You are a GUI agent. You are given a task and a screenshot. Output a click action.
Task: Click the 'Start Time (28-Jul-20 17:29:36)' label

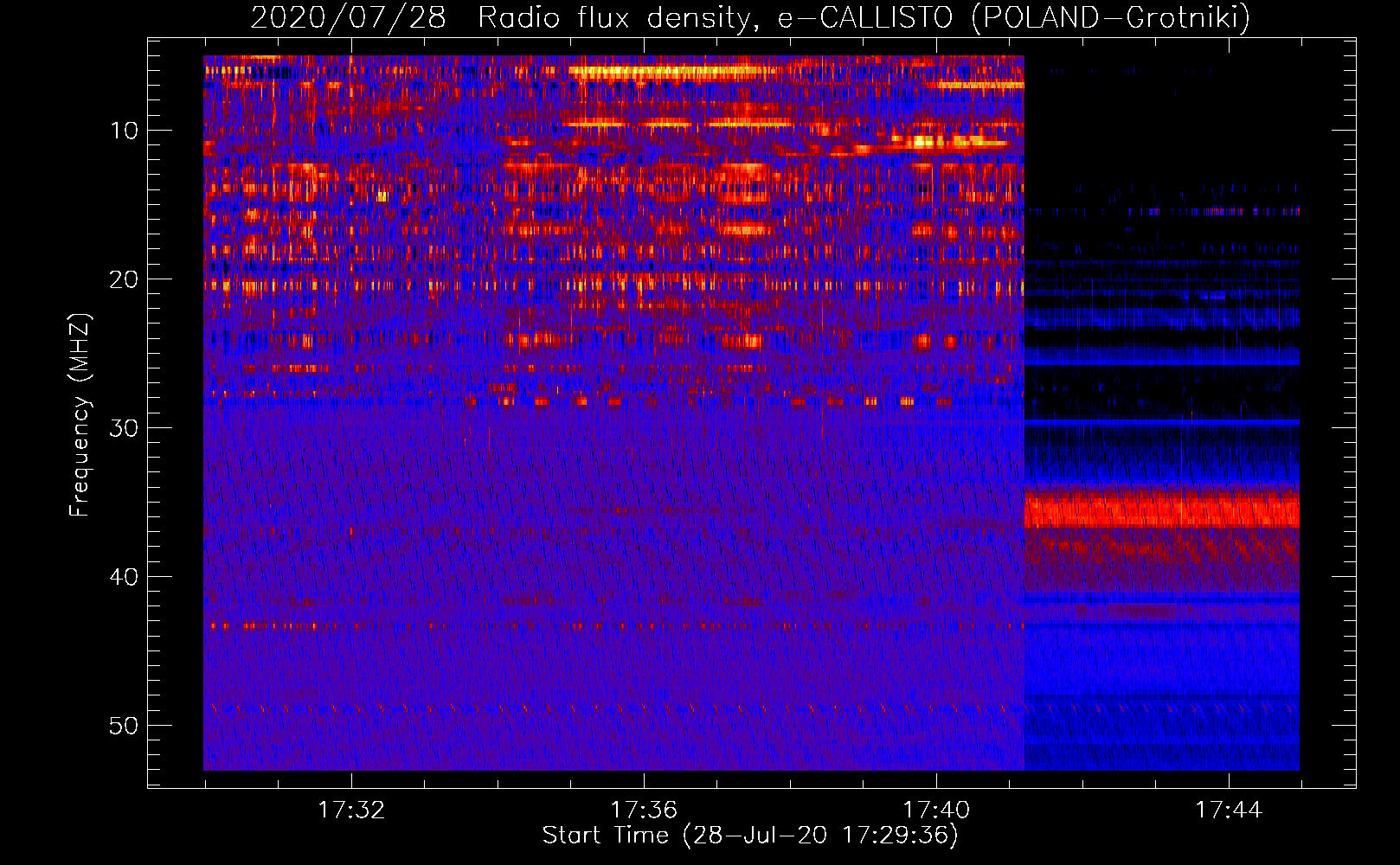(x=750, y=836)
